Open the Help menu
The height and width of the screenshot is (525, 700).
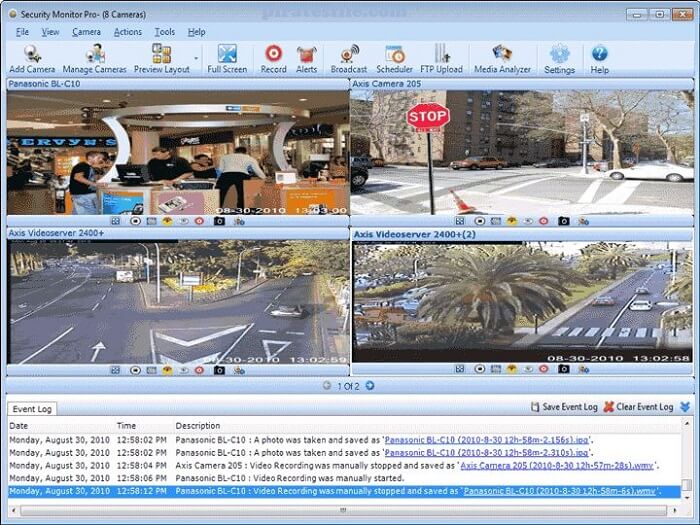[196, 32]
